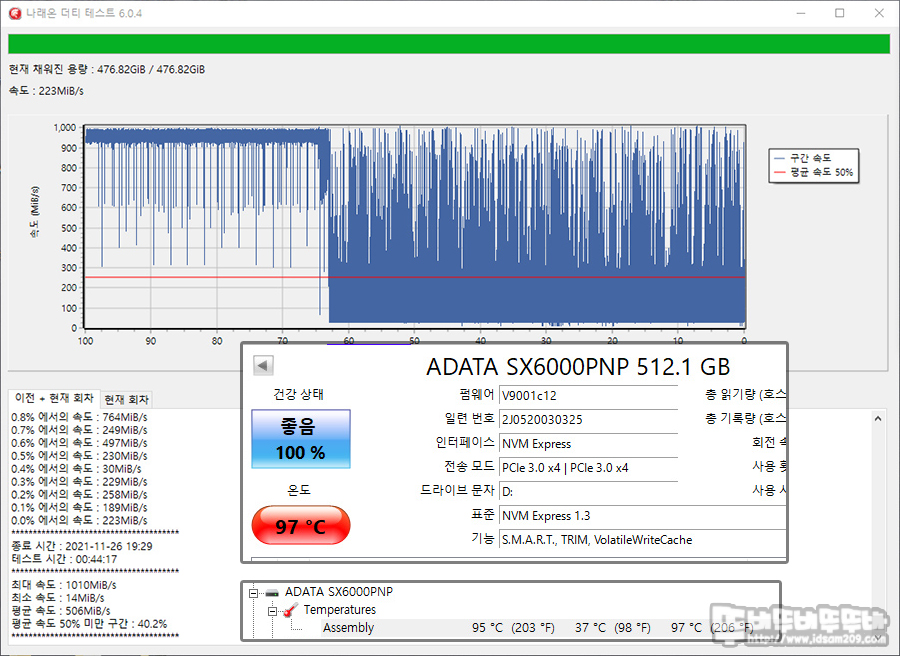The image size is (900, 656).
Task: Select ADATA SX6000PNP tree label
Action: pyautogui.click(x=339, y=592)
